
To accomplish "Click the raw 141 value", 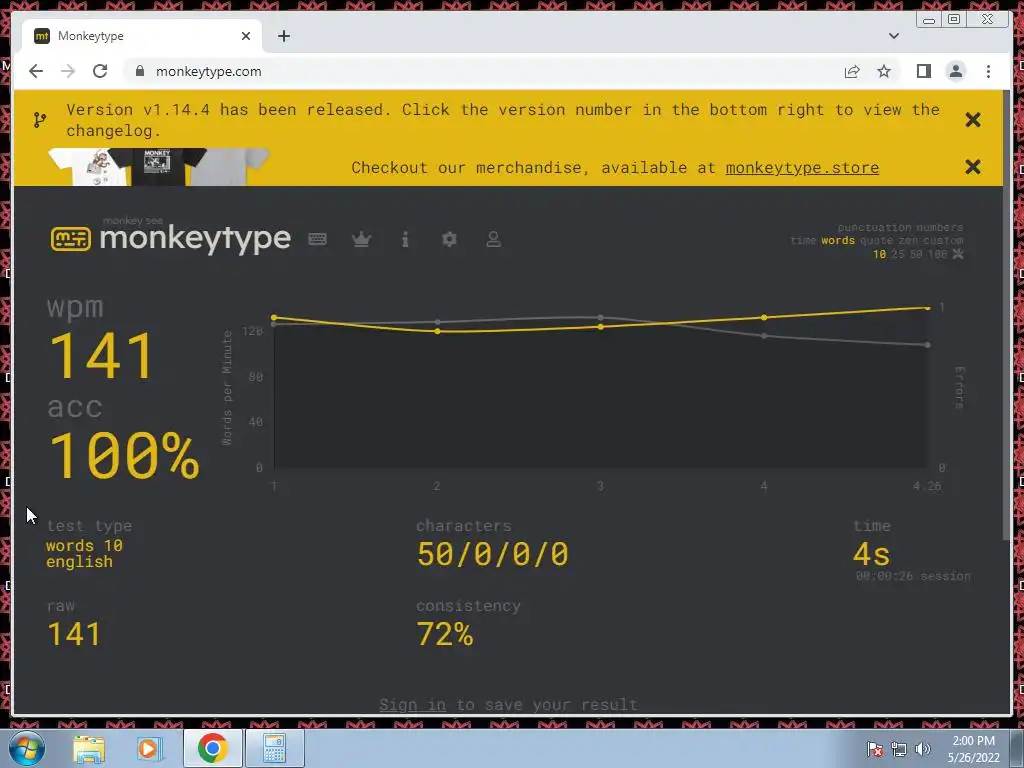I will tap(74, 634).
